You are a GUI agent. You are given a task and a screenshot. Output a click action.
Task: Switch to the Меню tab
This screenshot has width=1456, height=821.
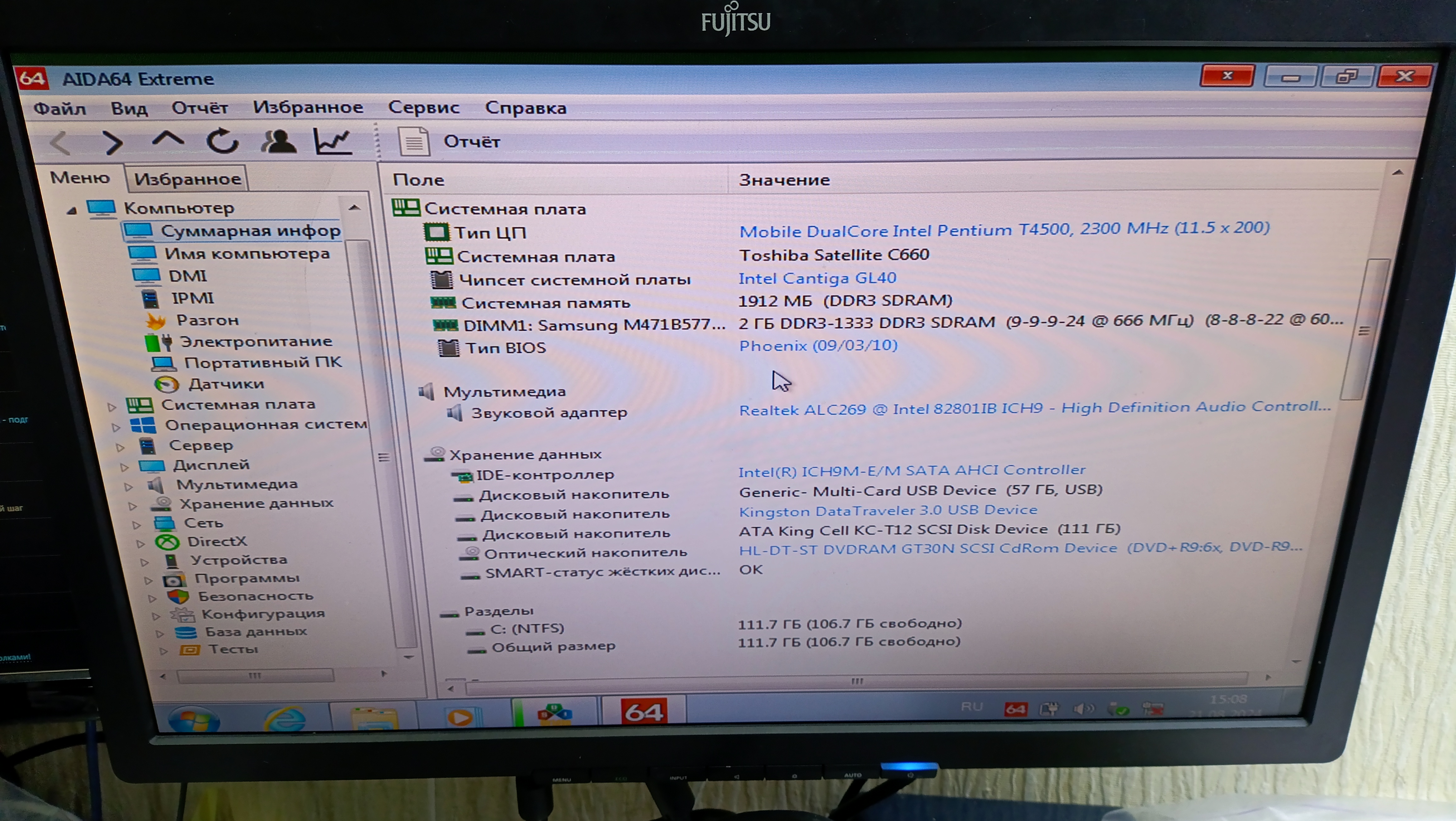click(x=80, y=178)
